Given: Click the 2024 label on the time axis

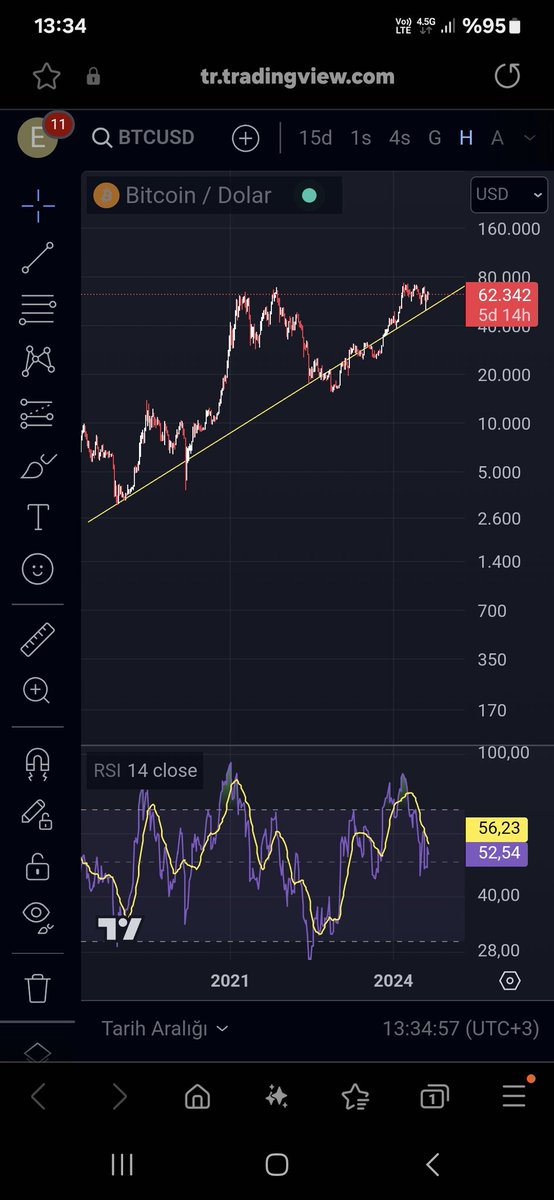Looking at the screenshot, I should (393, 981).
